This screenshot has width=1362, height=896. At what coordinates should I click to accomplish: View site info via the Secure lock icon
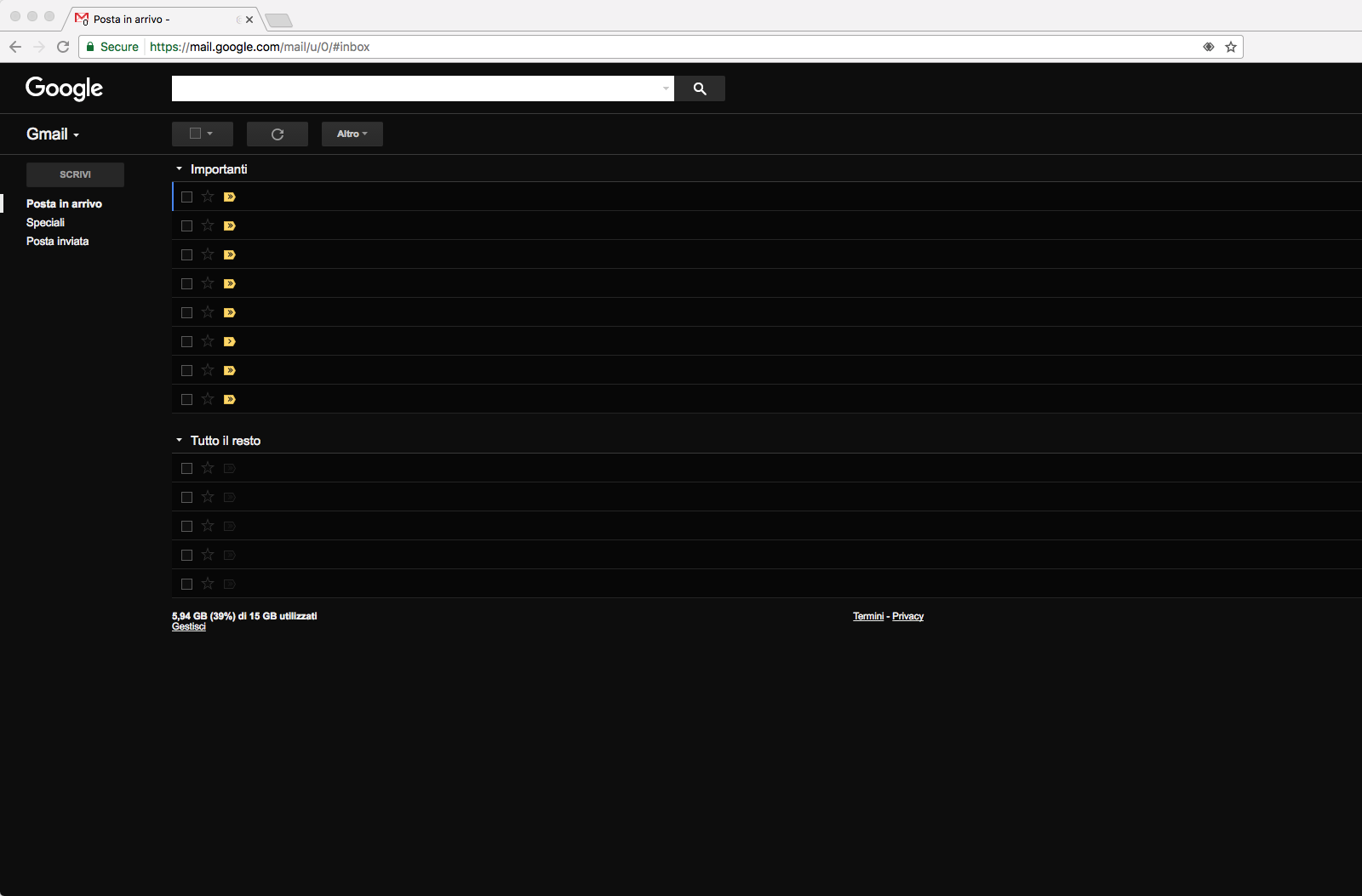(112, 47)
